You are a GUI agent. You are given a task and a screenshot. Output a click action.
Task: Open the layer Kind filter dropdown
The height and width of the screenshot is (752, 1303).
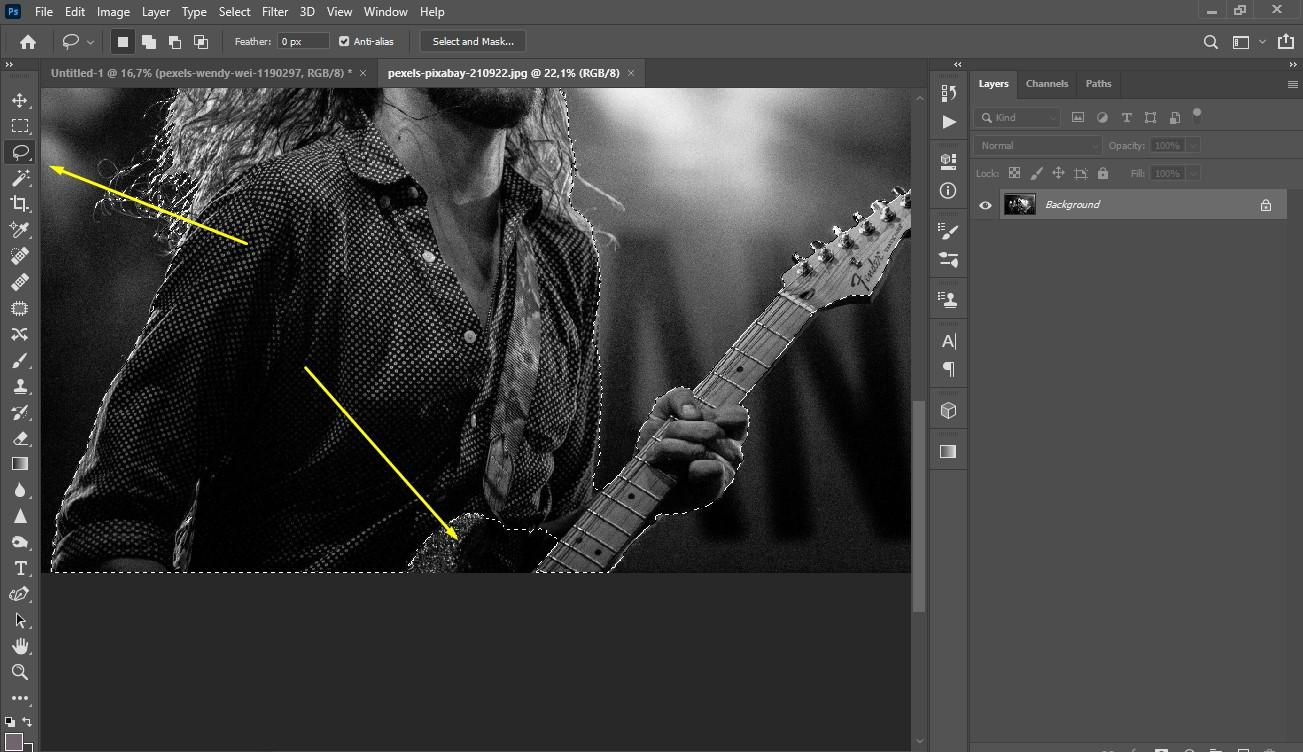point(1018,117)
